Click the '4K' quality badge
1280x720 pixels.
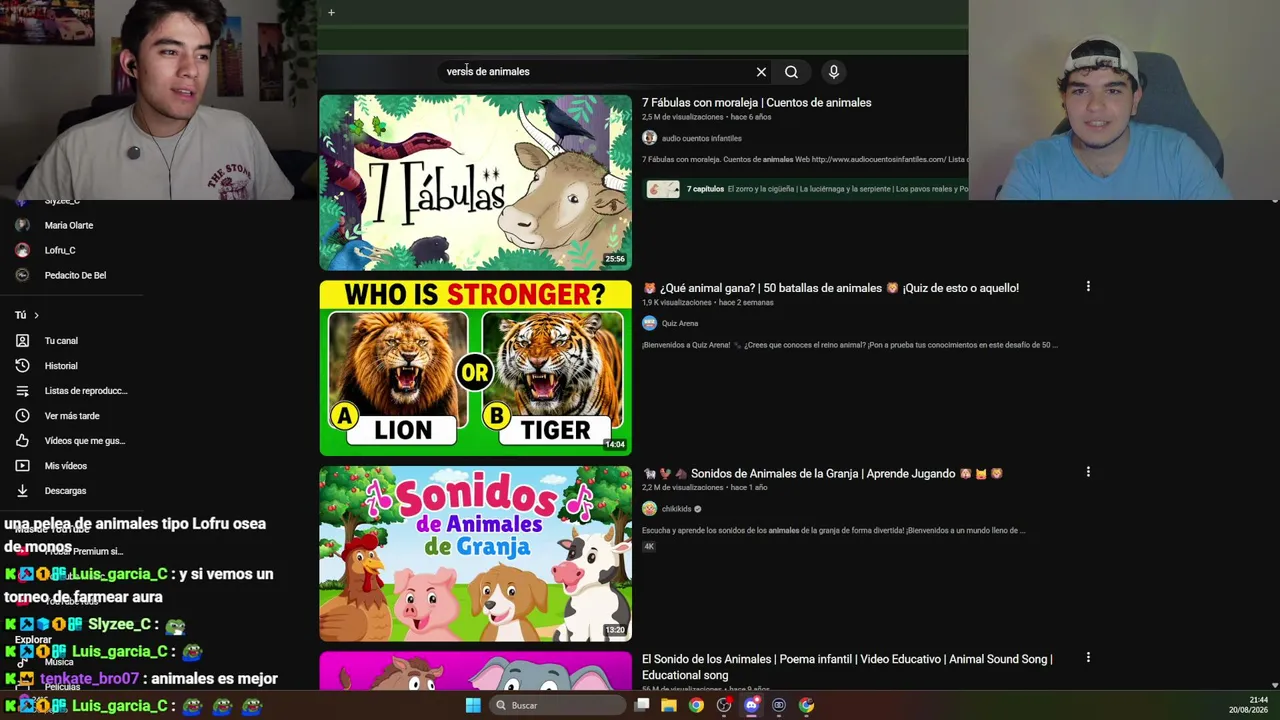(x=649, y=547)
